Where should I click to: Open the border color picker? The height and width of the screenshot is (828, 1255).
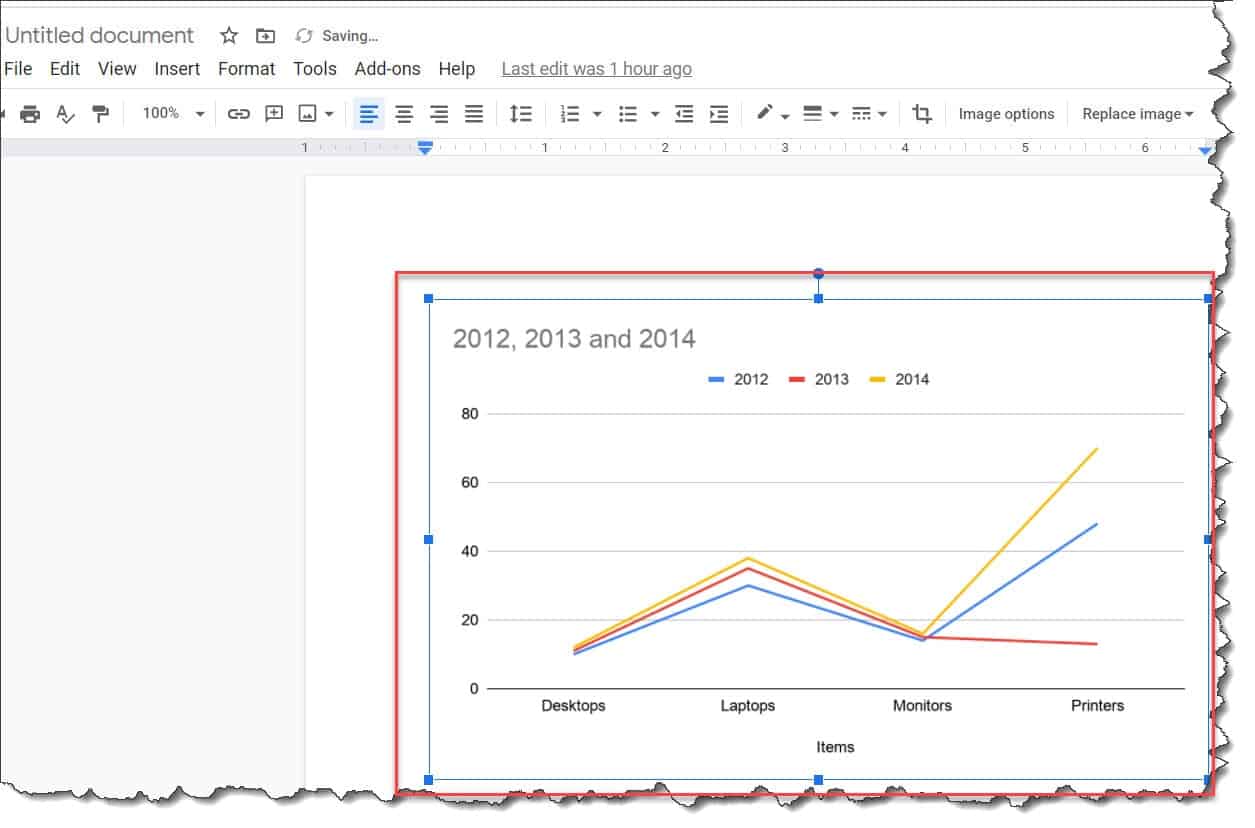(770, 113)
